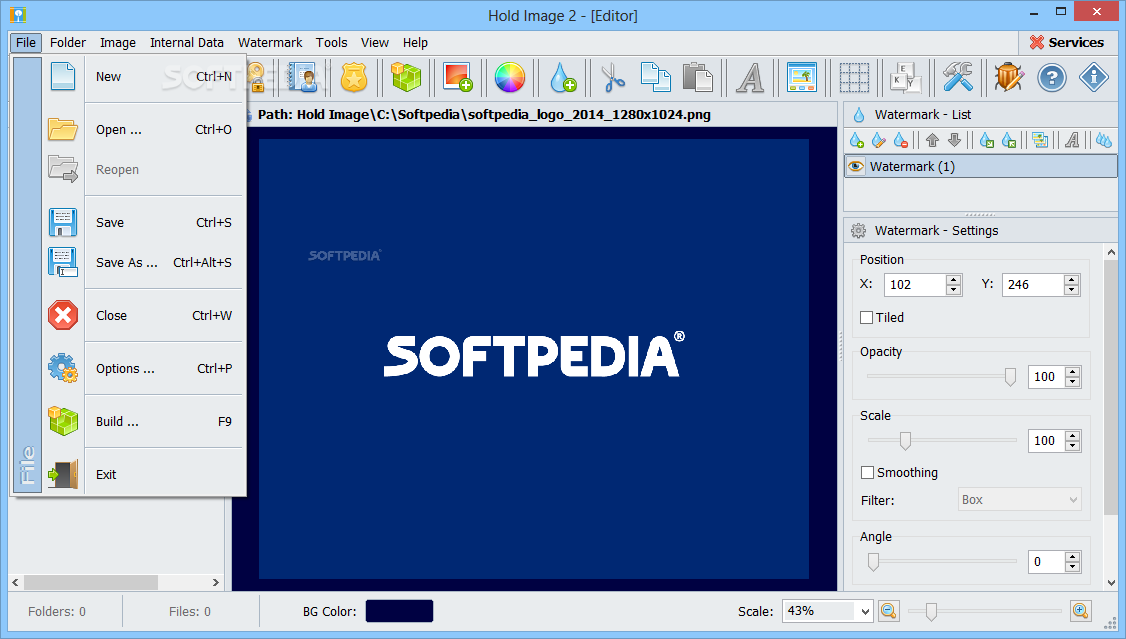Click the blue diamond info icon
Image resolution: width=1126 pixels, height=639 pixels.
click(1094, 77)
